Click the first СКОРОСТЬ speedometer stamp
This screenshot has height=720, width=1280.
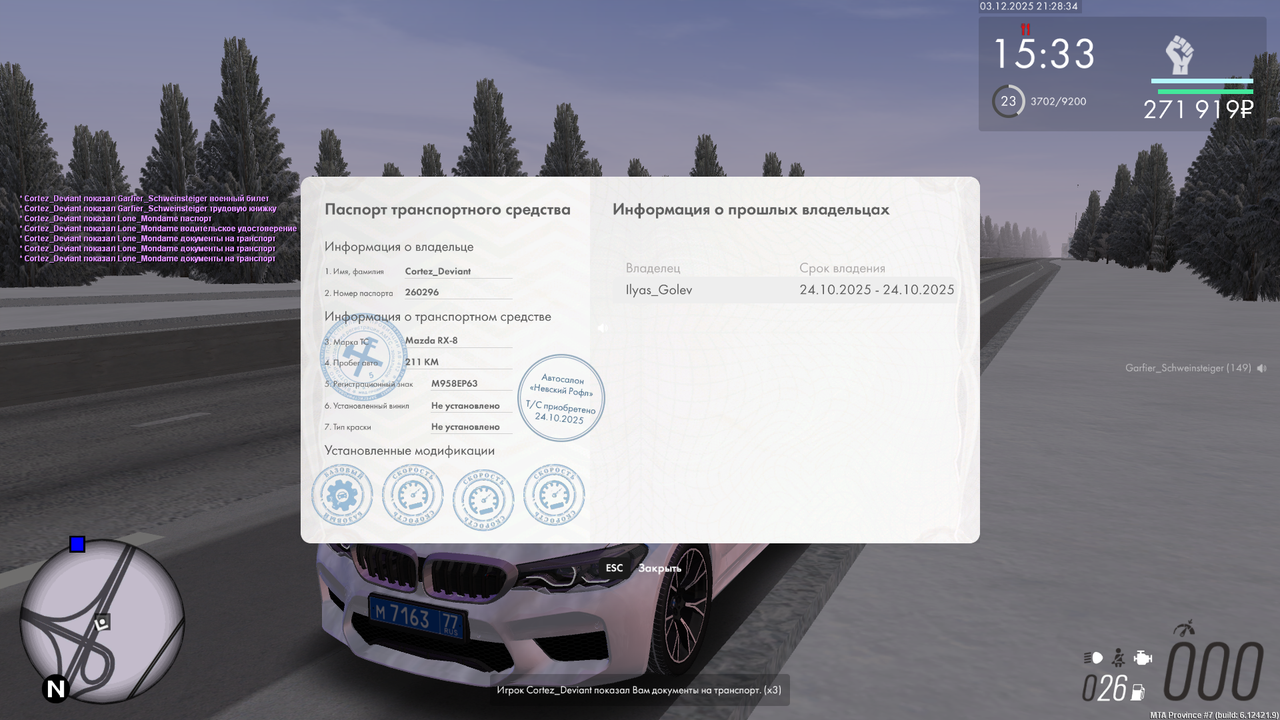coord(412,494)
